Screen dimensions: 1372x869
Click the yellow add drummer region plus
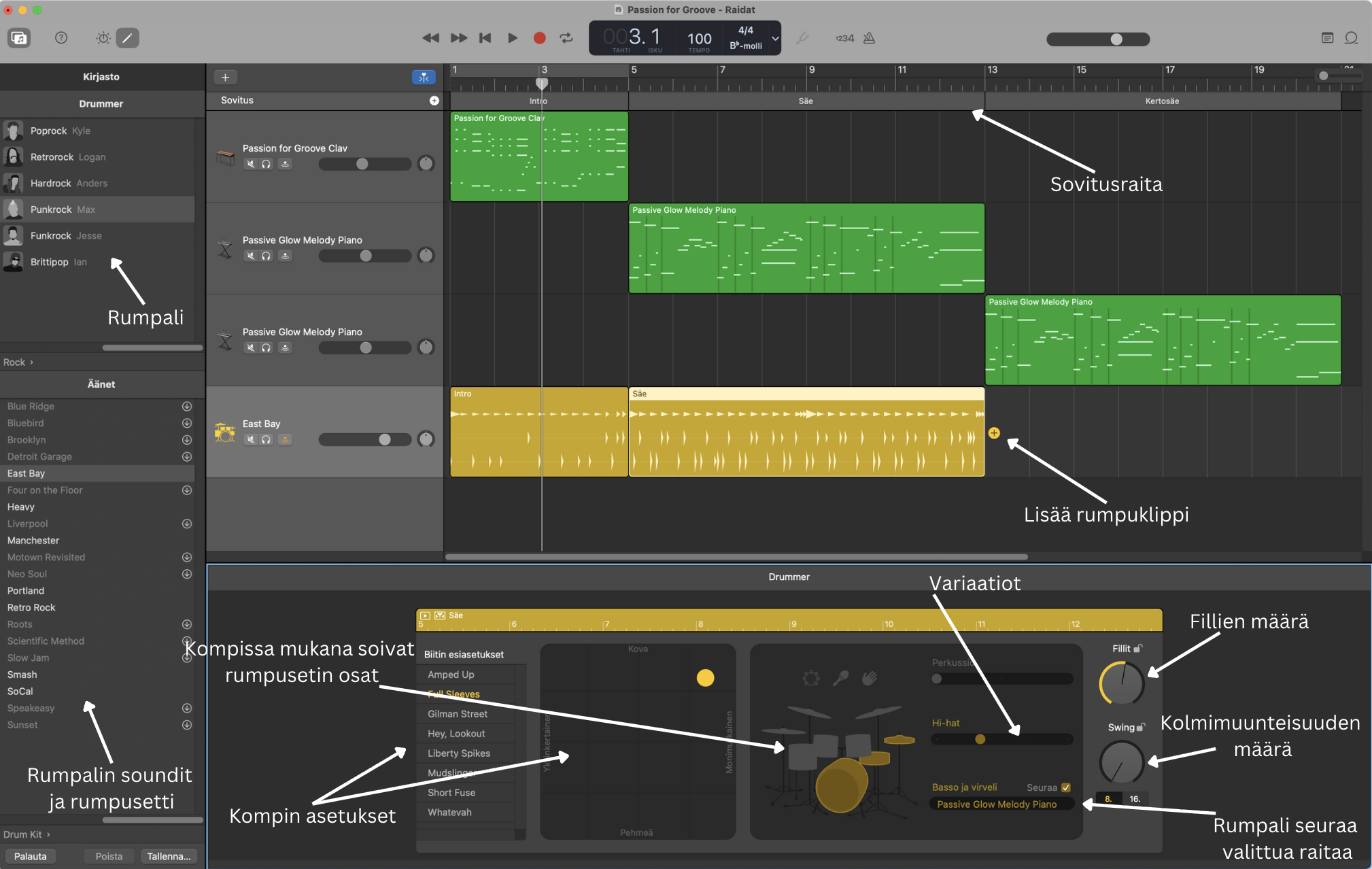click(994, 433)
